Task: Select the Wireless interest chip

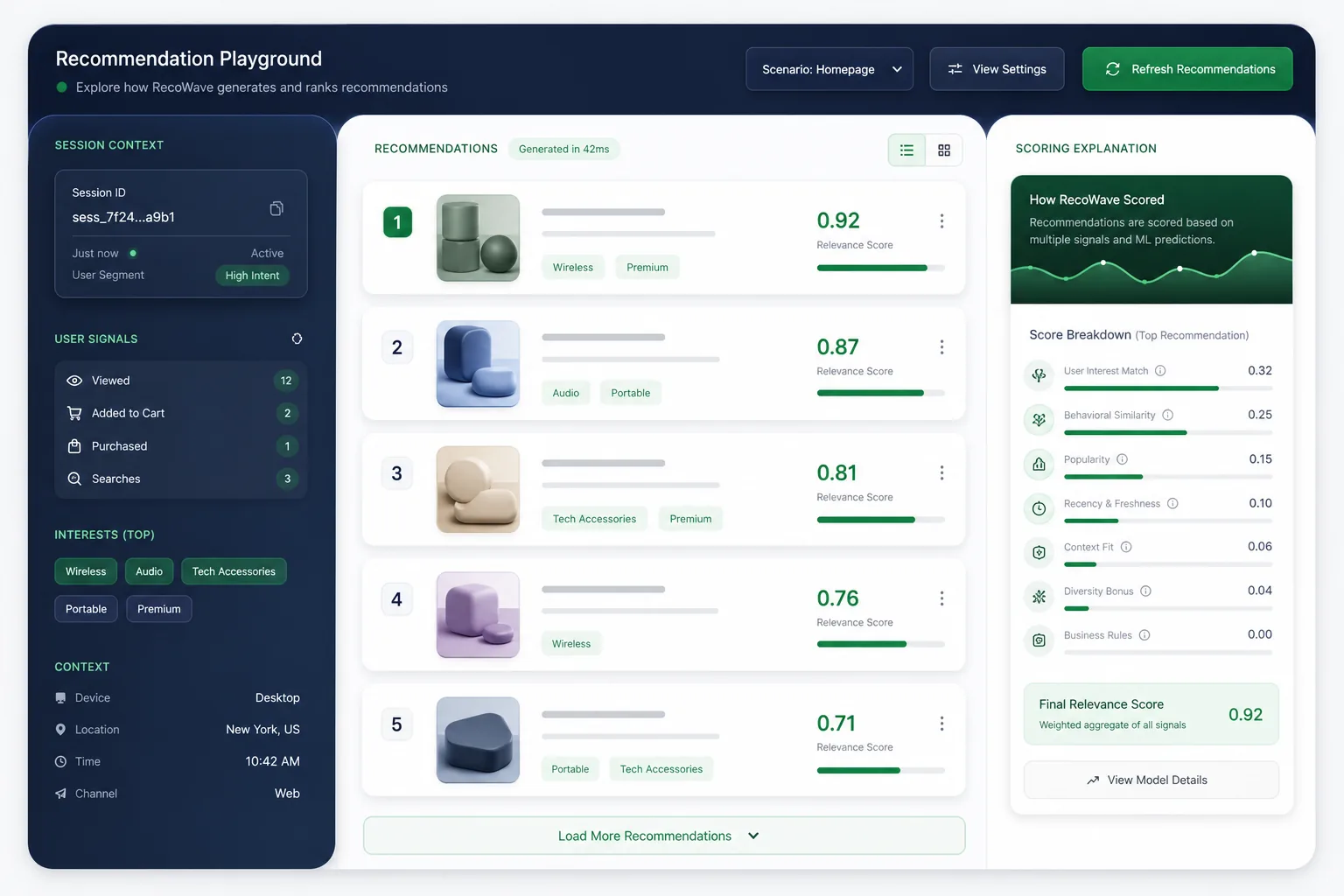Action: click(x=86, y=571)
